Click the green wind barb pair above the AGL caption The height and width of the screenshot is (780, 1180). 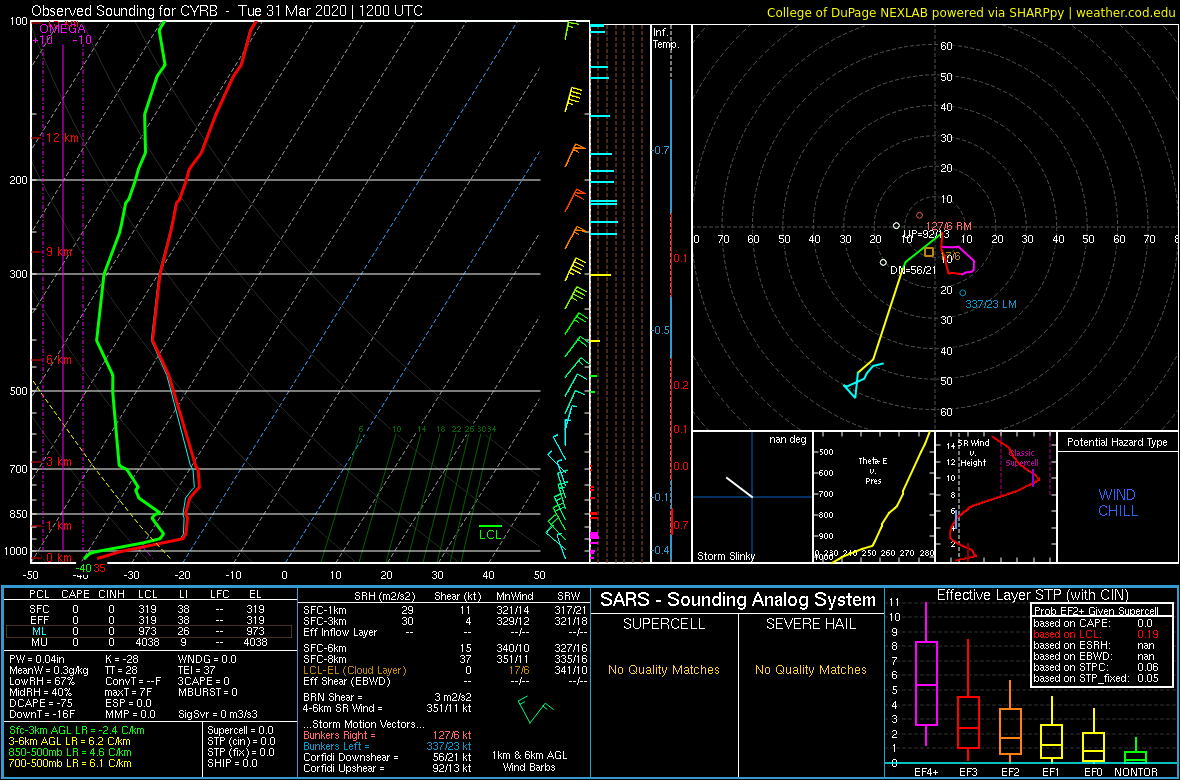click(536, 709)
